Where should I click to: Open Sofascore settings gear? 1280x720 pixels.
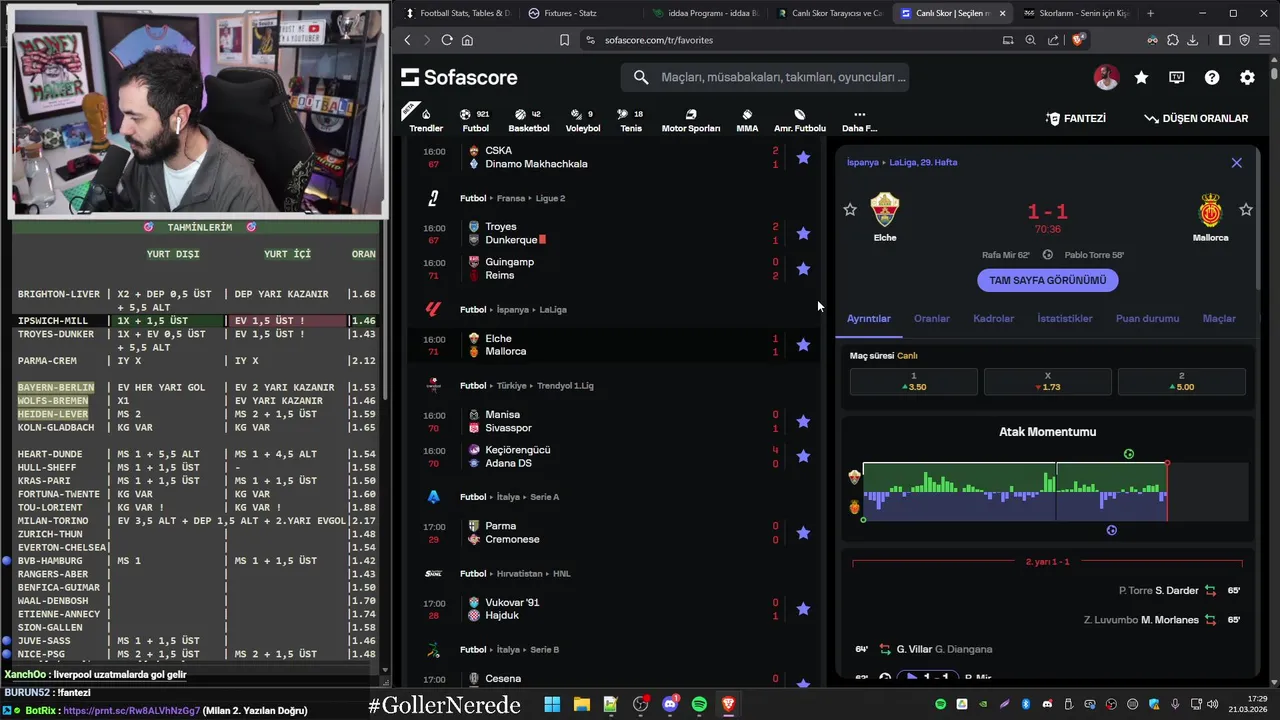(1247, 77)
